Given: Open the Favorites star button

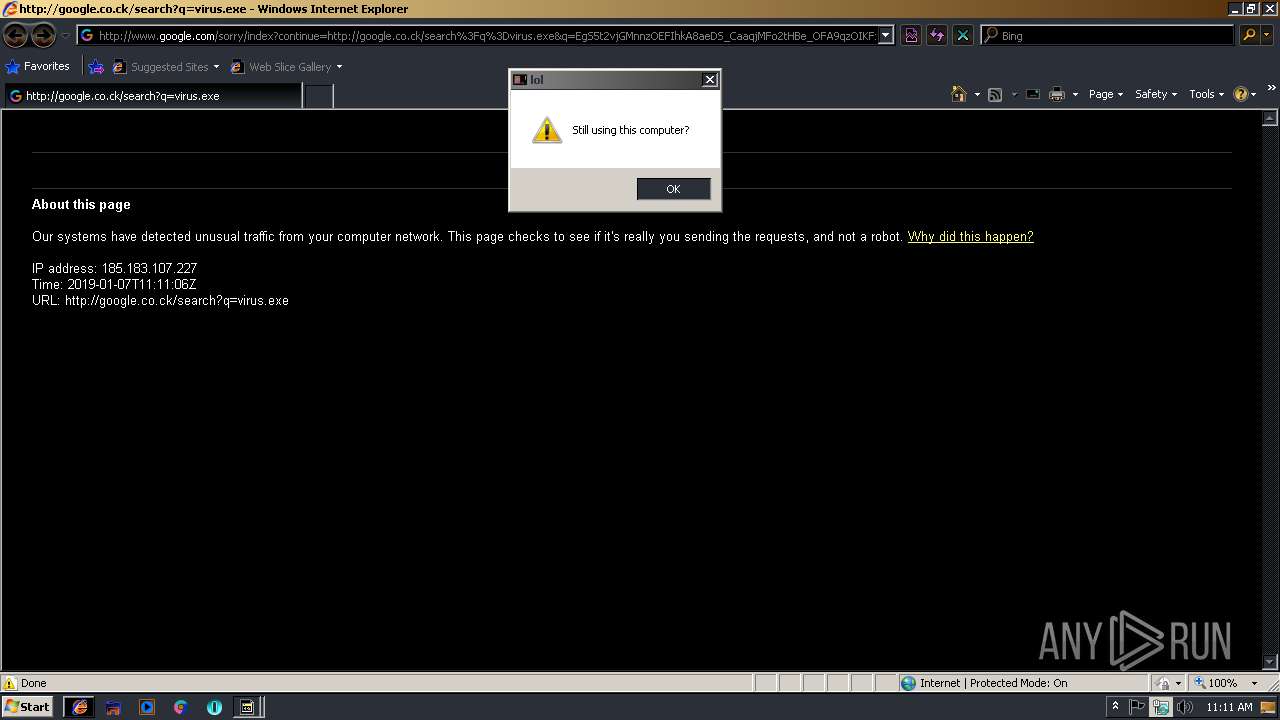Looking at the screenshot, I should click(x=38, y=66).
